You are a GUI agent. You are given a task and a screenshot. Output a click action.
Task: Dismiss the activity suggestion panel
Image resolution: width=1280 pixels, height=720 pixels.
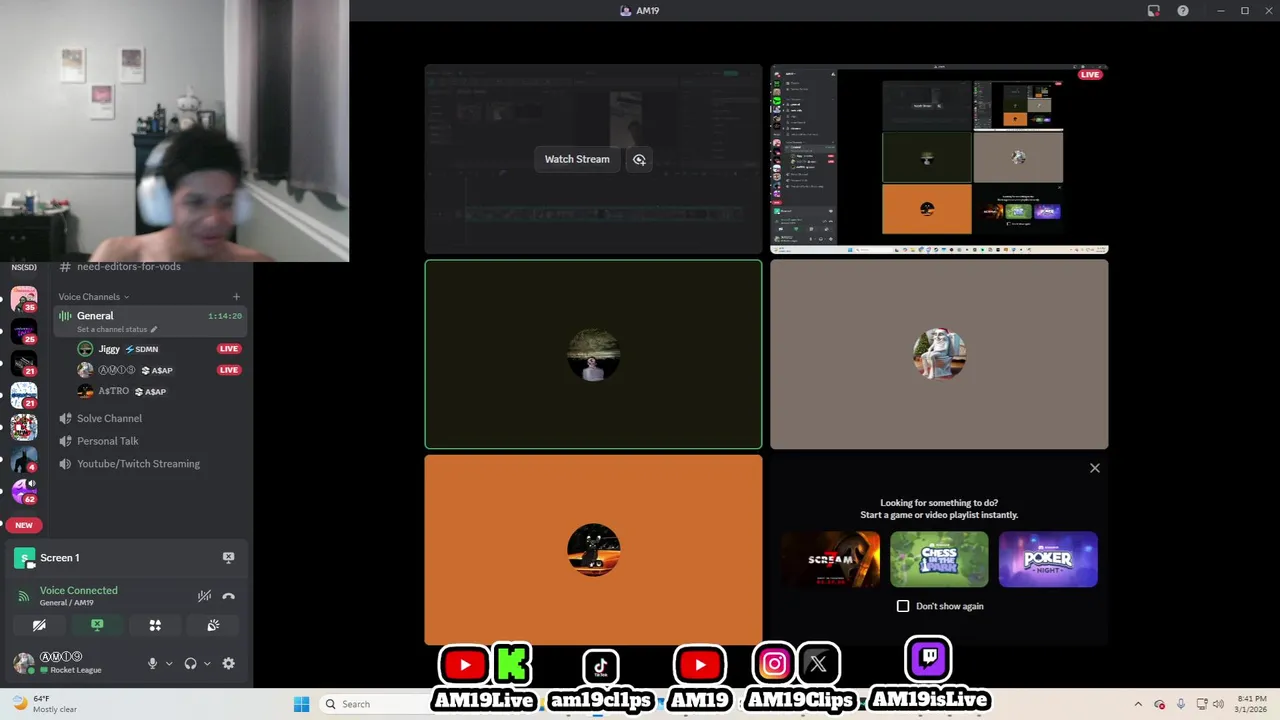[1095, 468]
